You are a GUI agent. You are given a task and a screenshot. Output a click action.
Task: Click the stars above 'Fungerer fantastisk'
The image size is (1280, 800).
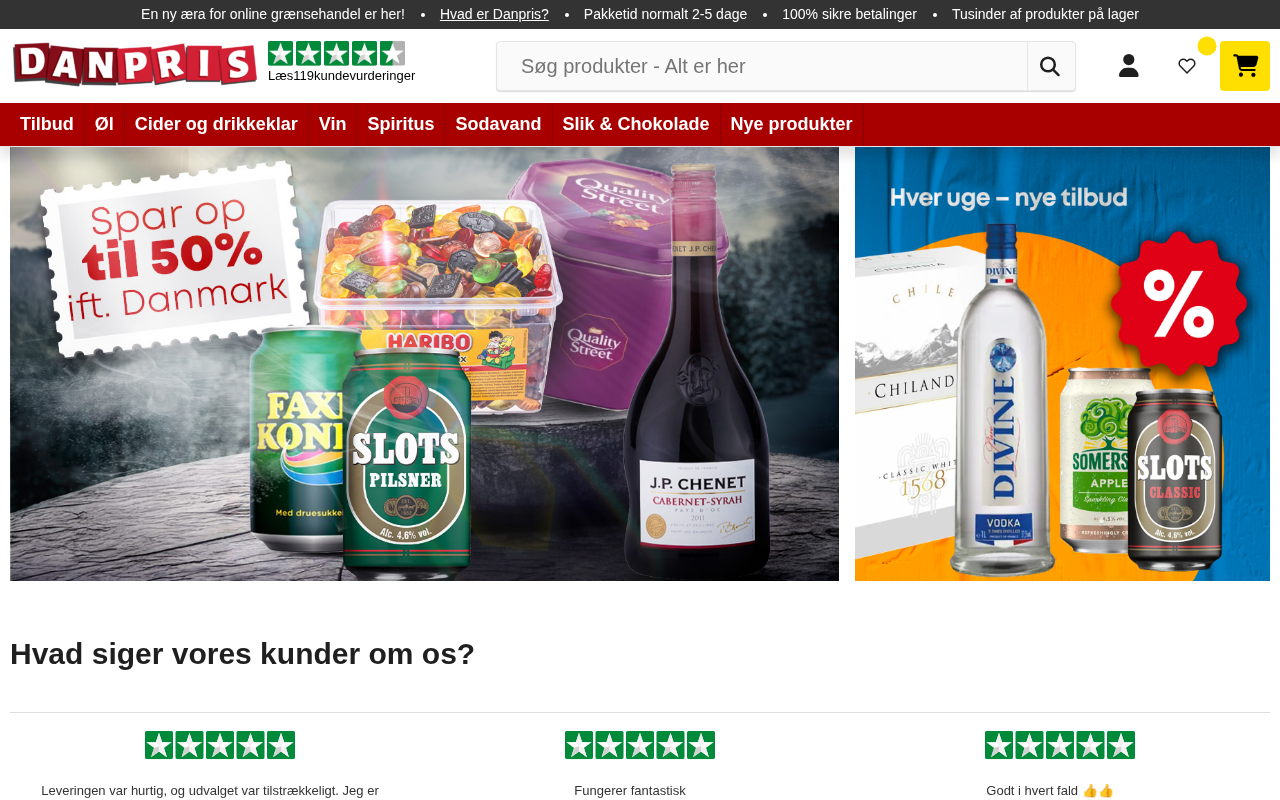(640, 745)
